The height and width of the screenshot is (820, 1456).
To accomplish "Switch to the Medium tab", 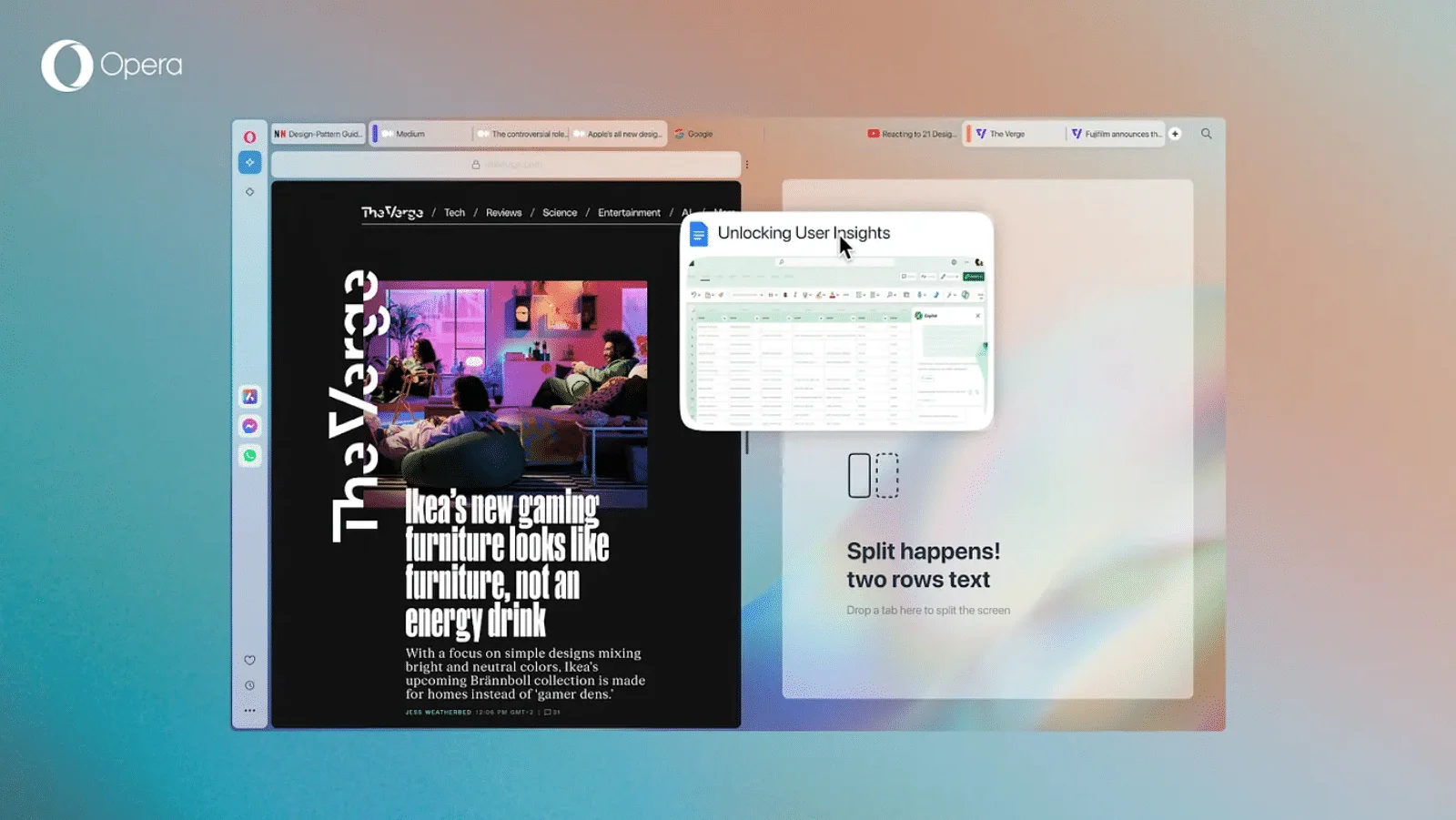I will [x=420, y=134].
